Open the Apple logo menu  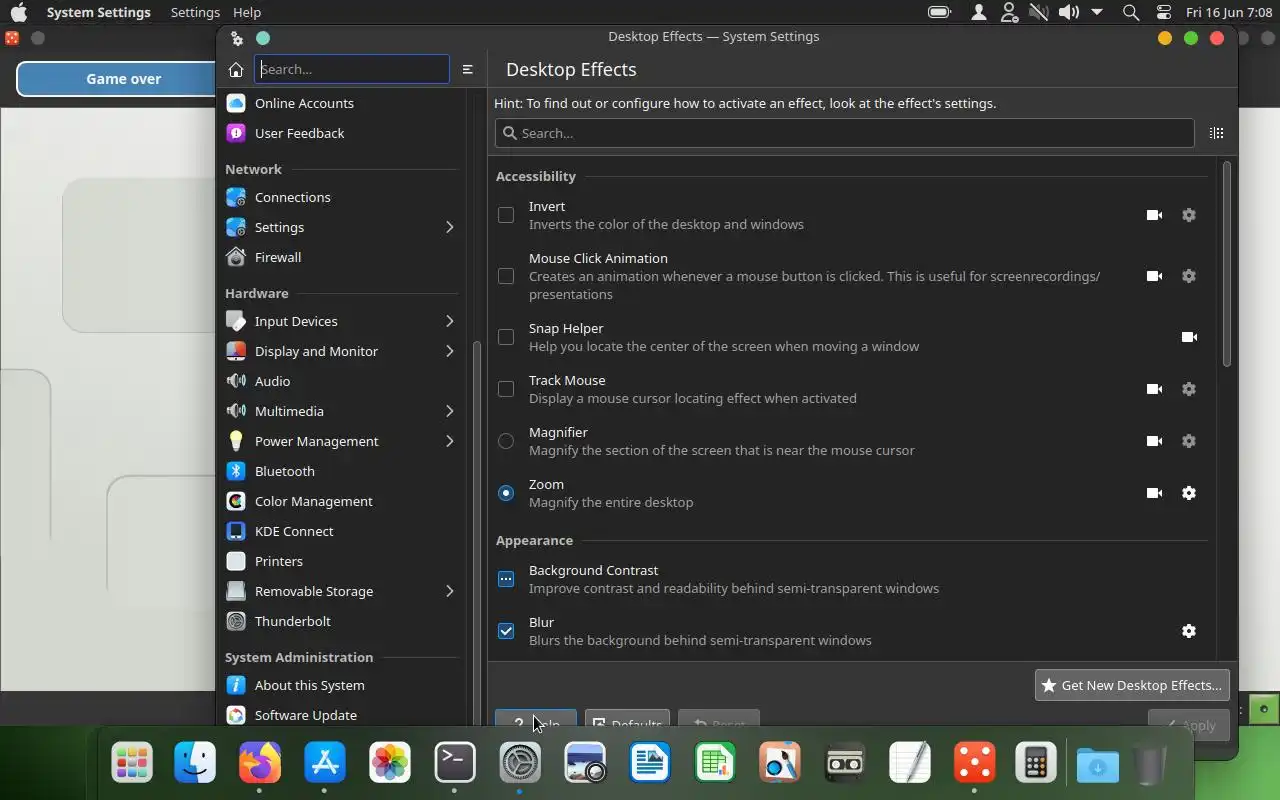point(19,12)
